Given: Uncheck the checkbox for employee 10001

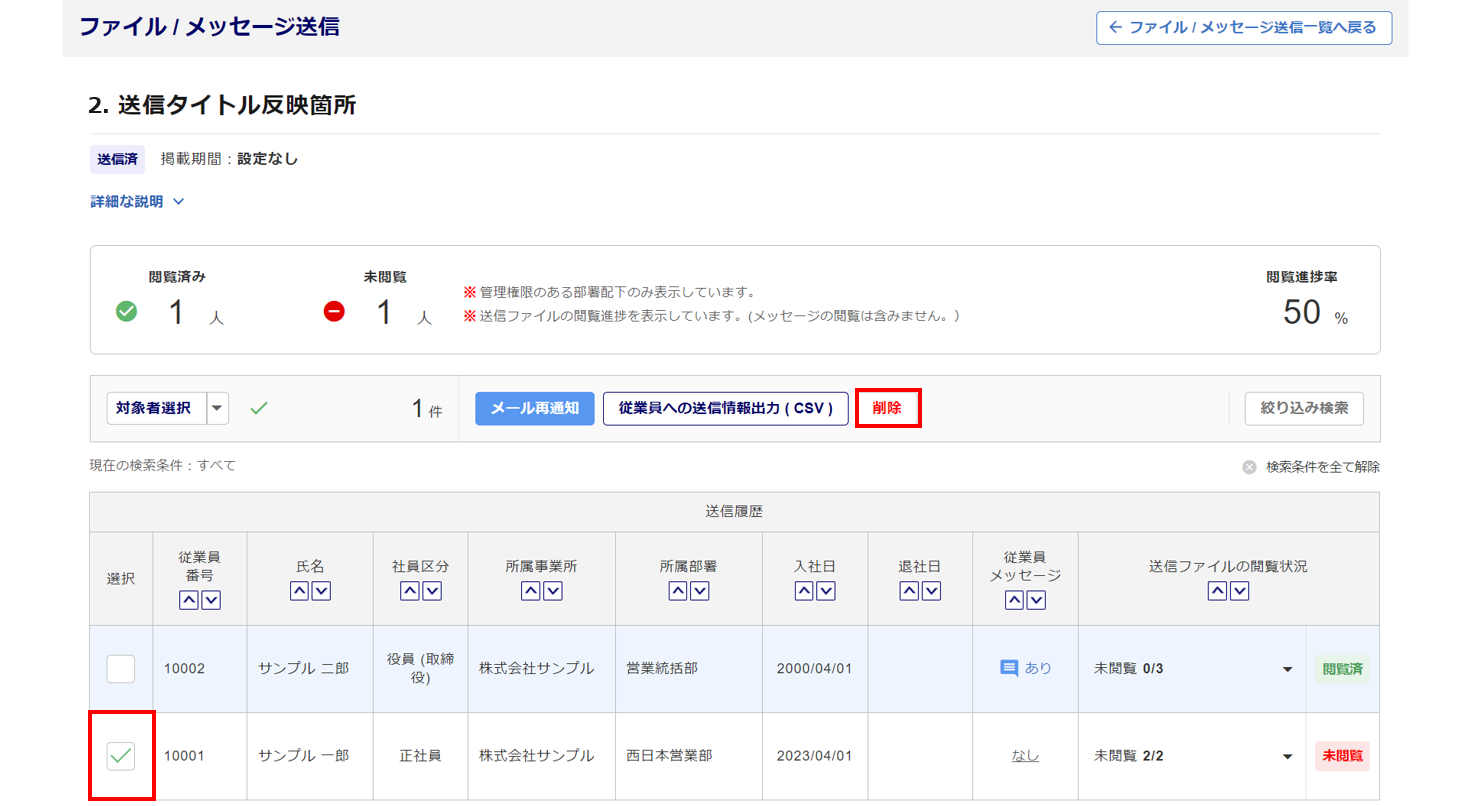Looking at the screenshot, I should click(121, 756).
